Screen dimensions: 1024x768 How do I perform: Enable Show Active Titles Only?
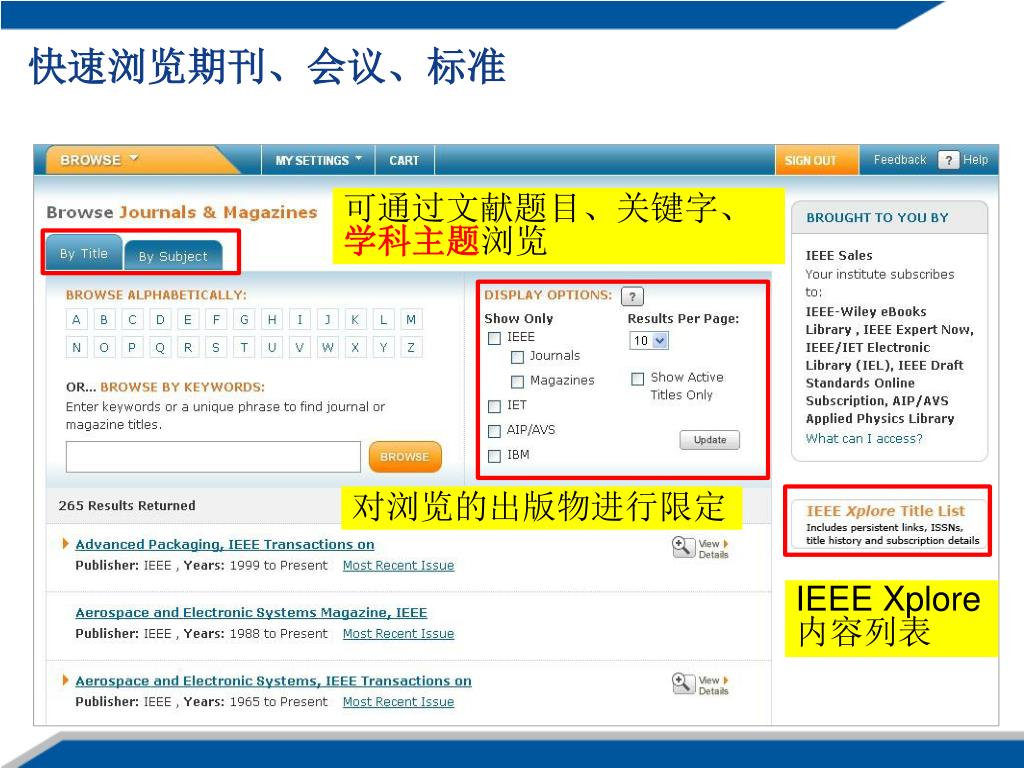pos(637,379)
